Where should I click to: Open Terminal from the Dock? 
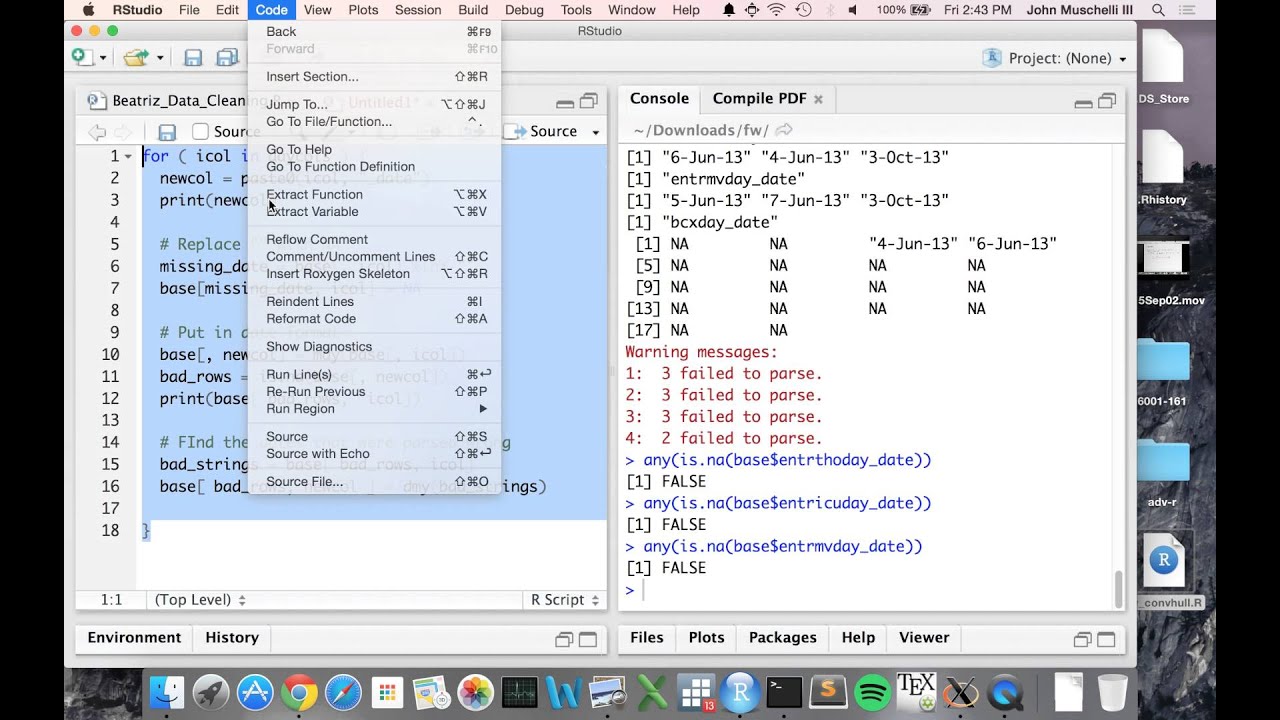tap(784, 692)
